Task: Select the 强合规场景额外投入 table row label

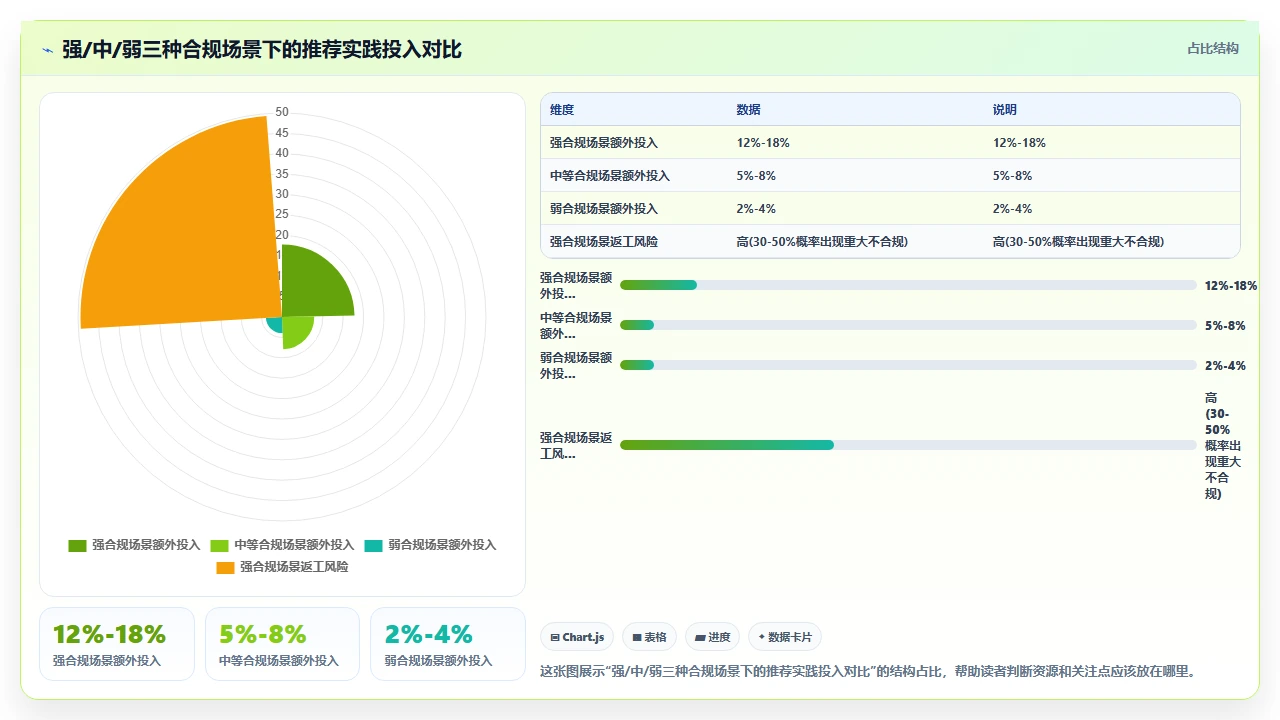Action: [x=604, y=143]
